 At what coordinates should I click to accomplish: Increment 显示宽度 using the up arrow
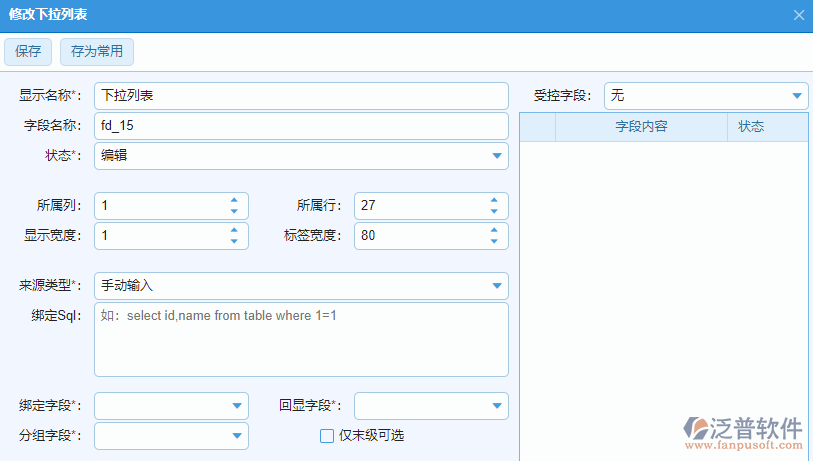(x=234, y=230)
